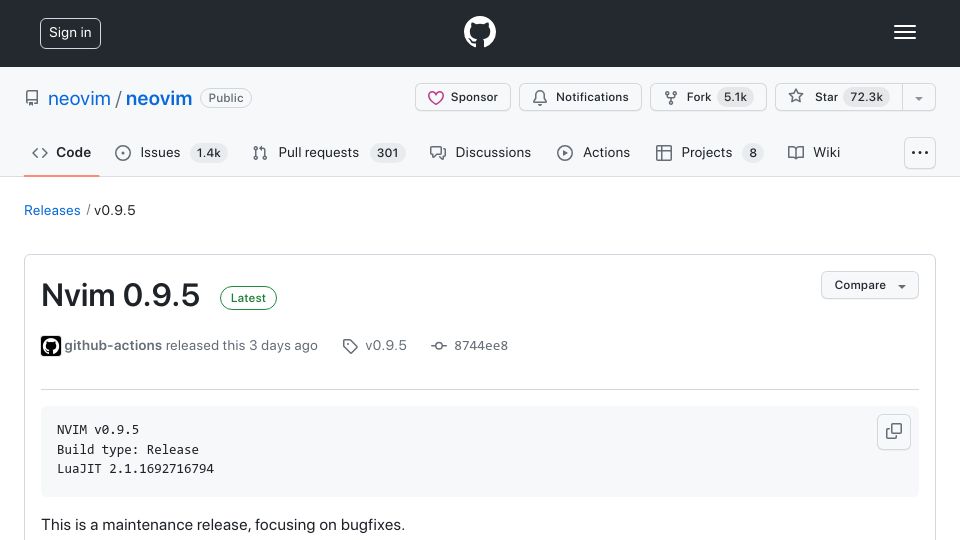Click the Sign in button
This screenshot has height=540, width=960.
[70, 33]
